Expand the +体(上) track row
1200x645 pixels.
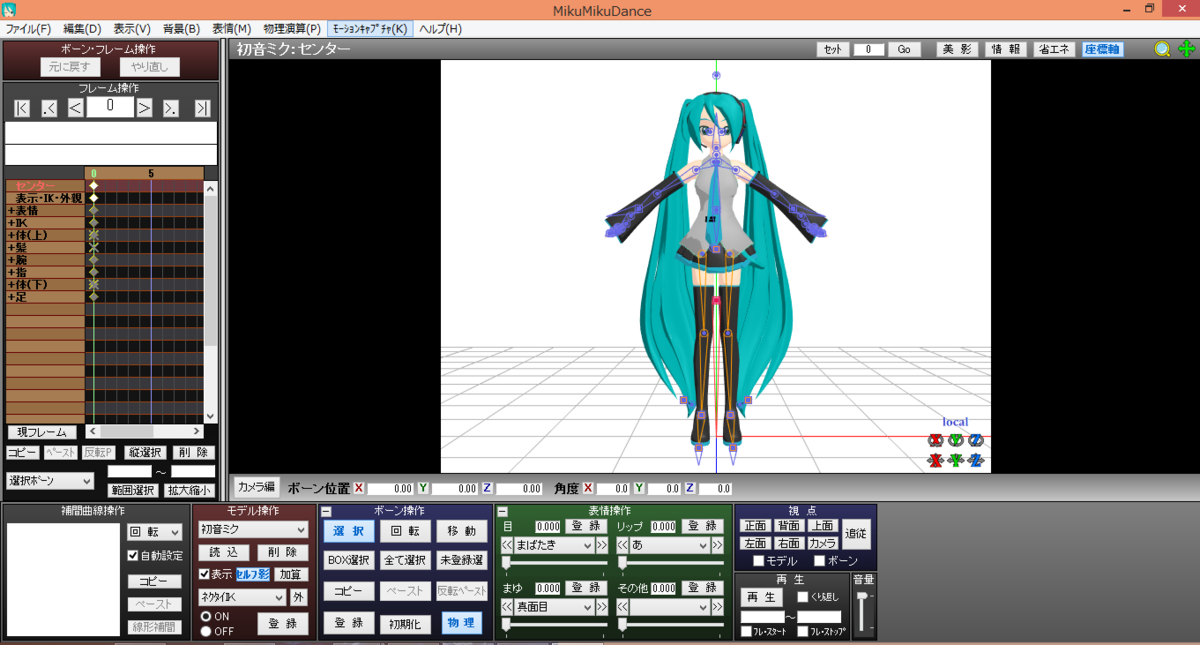point(44,235)
